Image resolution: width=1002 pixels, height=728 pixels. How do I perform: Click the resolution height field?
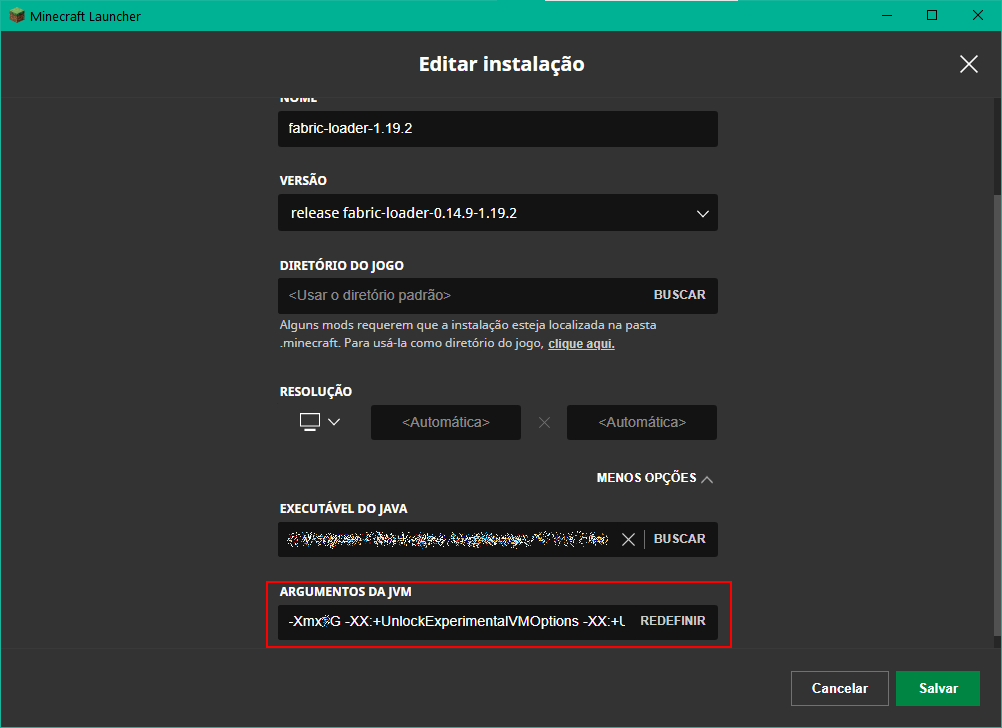coord(642,422)
